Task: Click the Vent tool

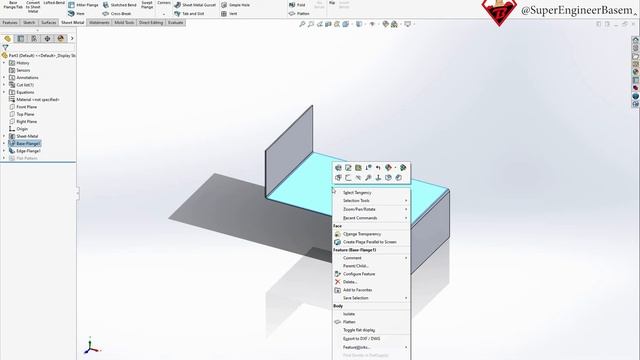Action: point(229,13)
